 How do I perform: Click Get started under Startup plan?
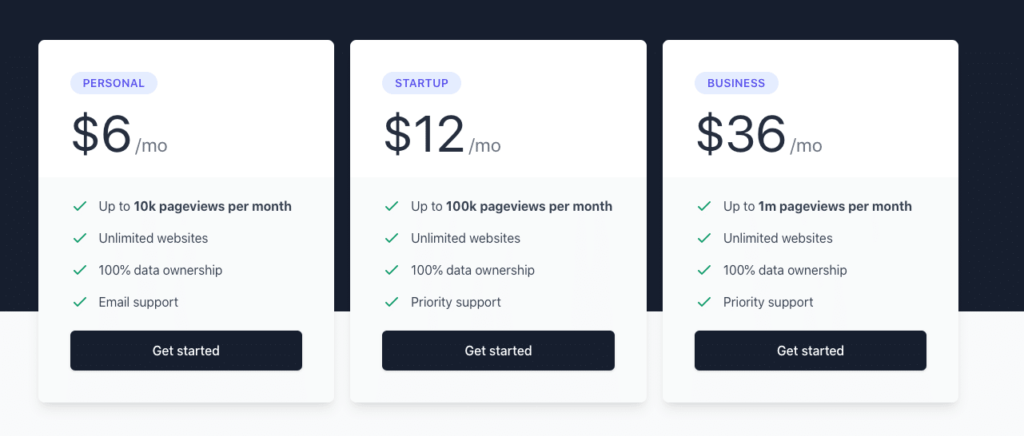click(x=498, y=351)
